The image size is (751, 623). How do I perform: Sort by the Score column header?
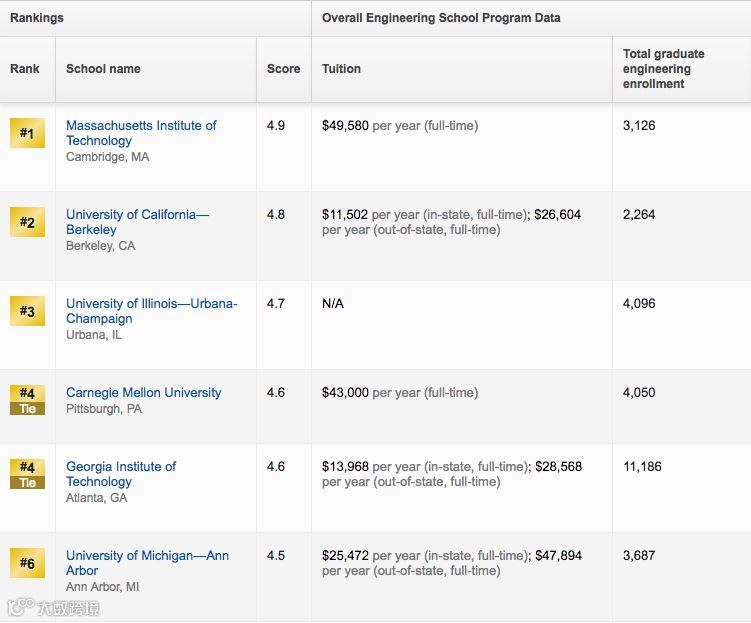pyautogui.click(x=283, y=69)
